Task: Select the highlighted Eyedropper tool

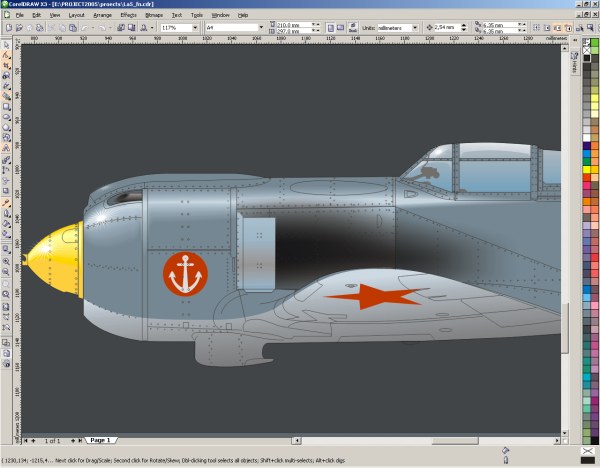Action: tap(6, 203)
